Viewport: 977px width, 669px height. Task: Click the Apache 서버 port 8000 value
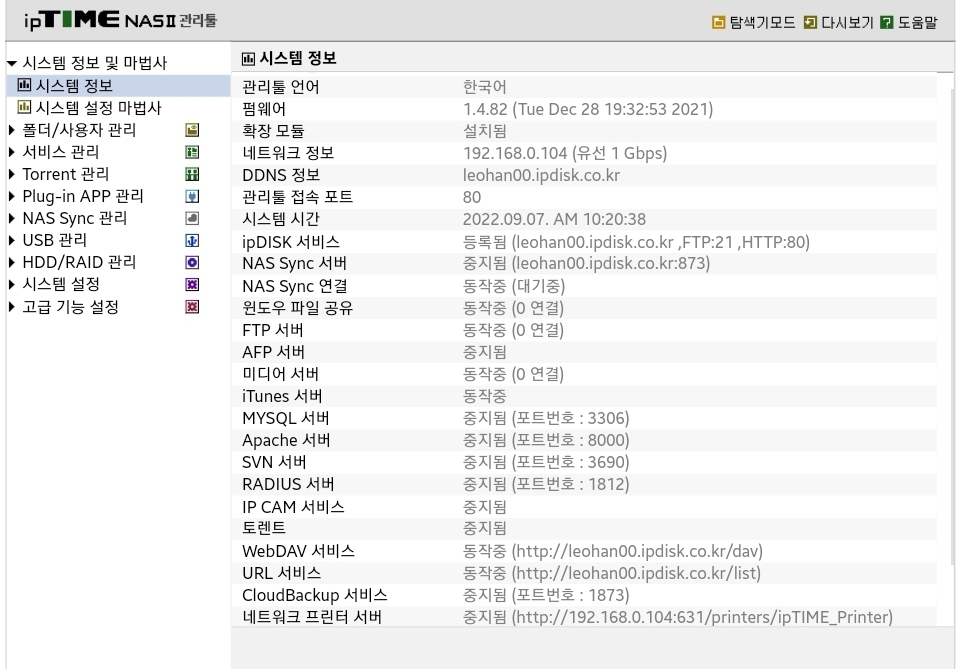point(546,440)
